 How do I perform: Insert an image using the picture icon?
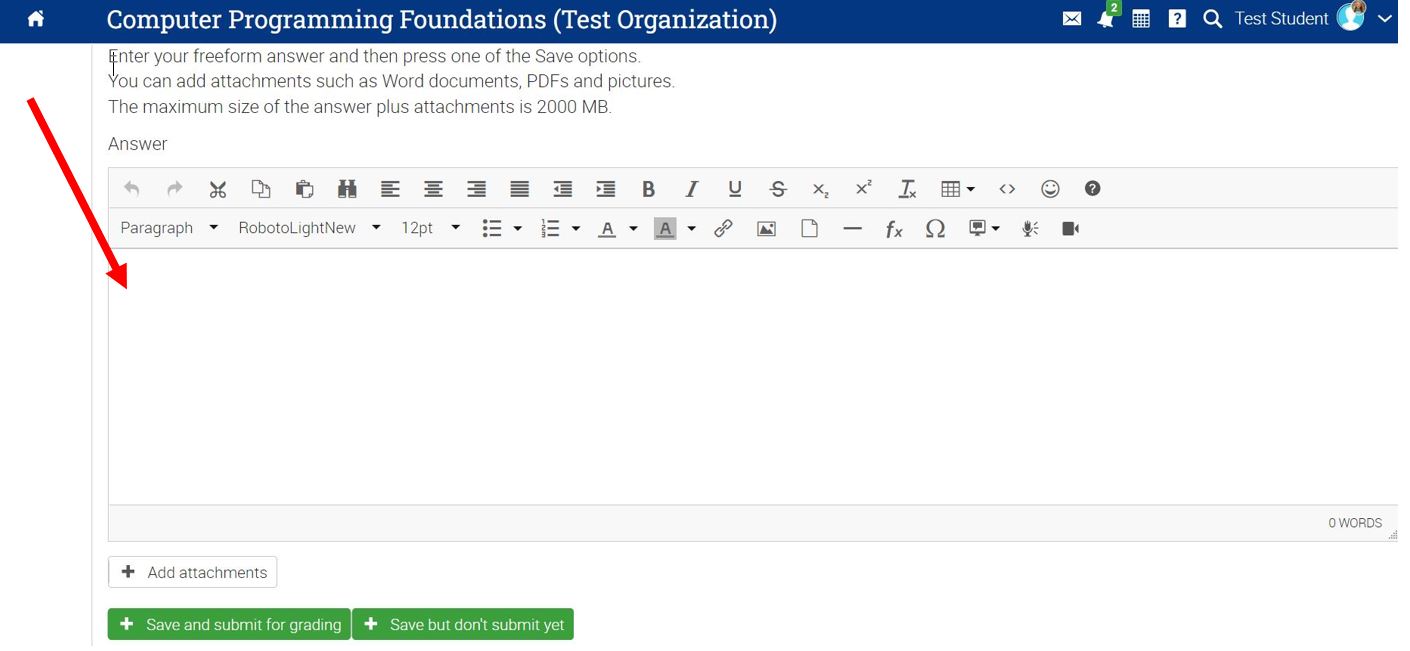766,229
